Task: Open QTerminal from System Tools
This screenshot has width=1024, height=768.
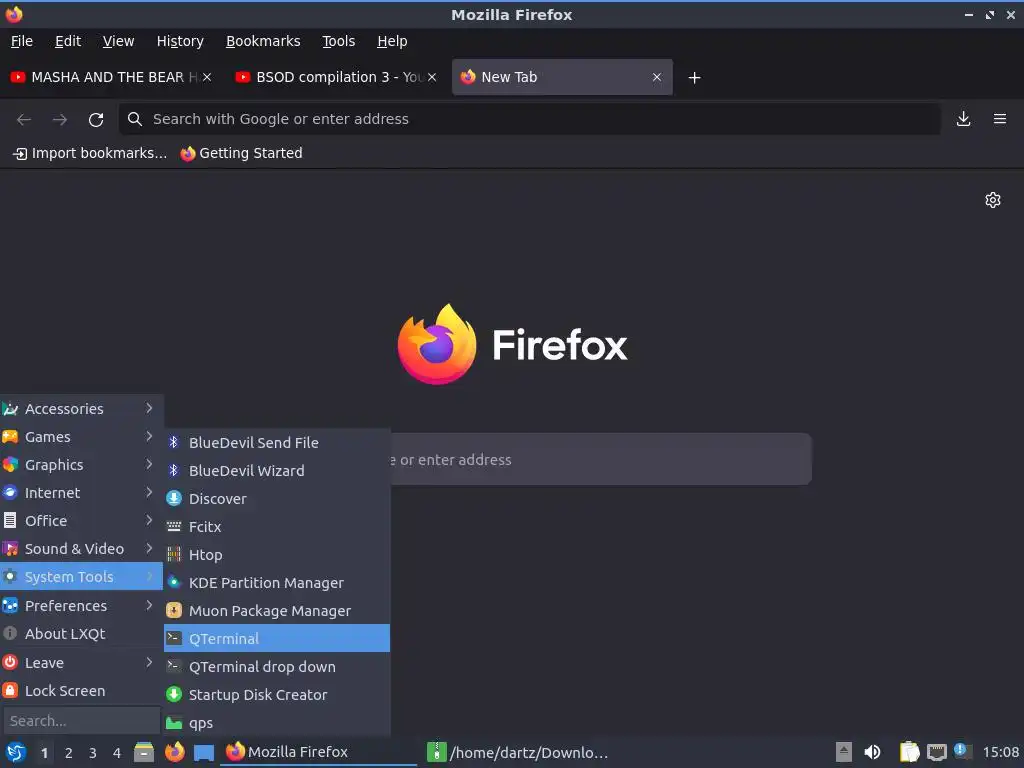Action: (x=277, y=638)
